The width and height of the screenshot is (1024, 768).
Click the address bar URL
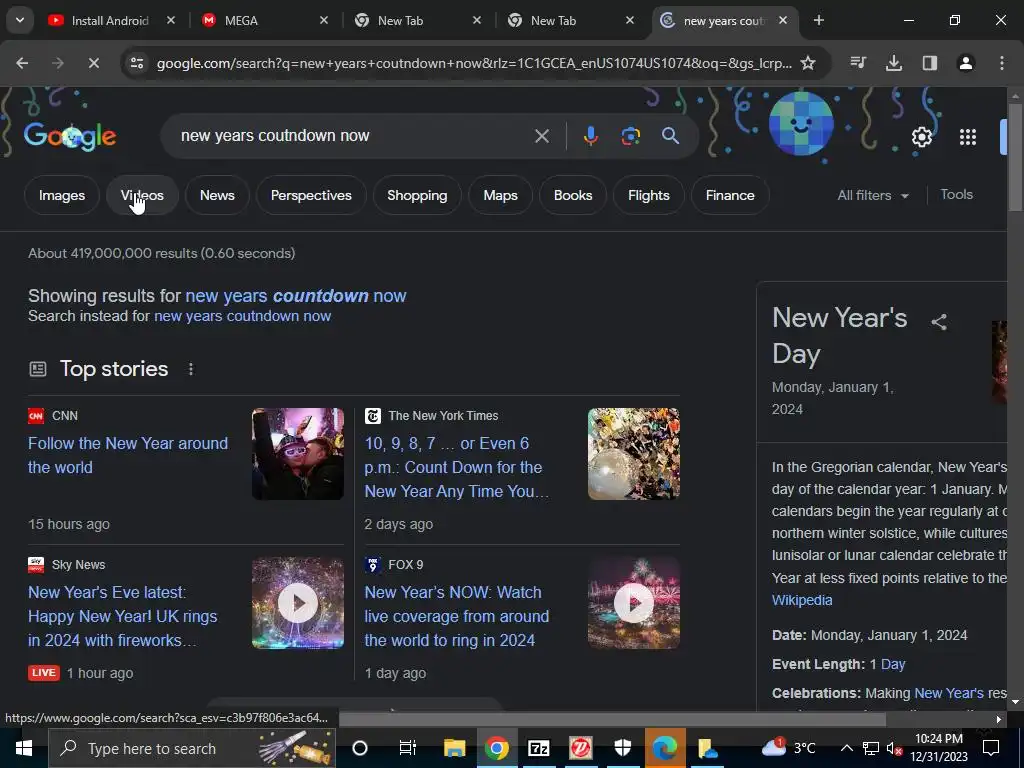[474, 63]
